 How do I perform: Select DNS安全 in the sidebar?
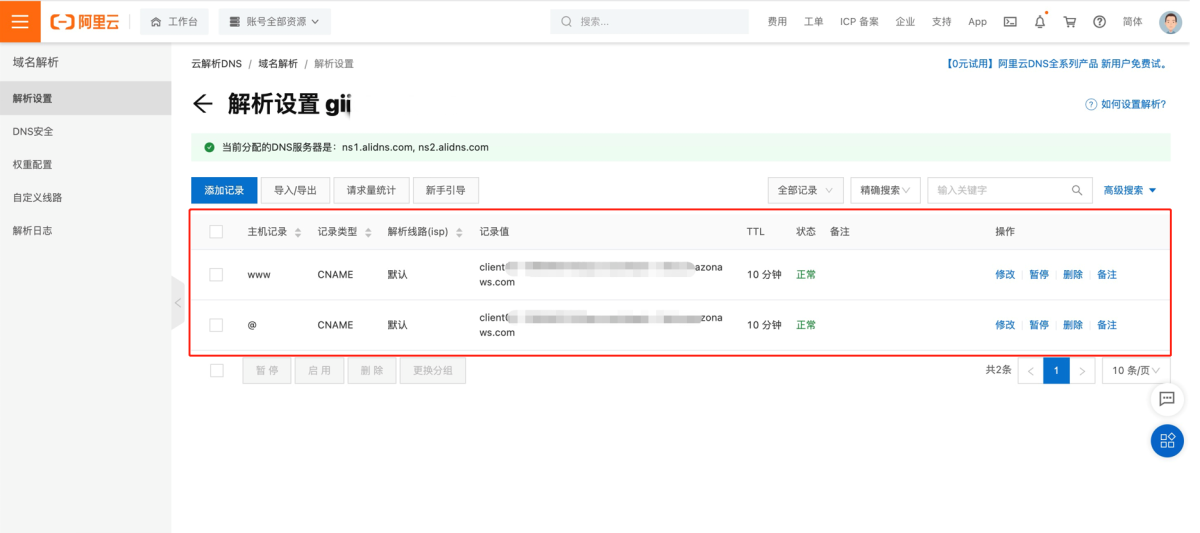[x=33, y=131]
